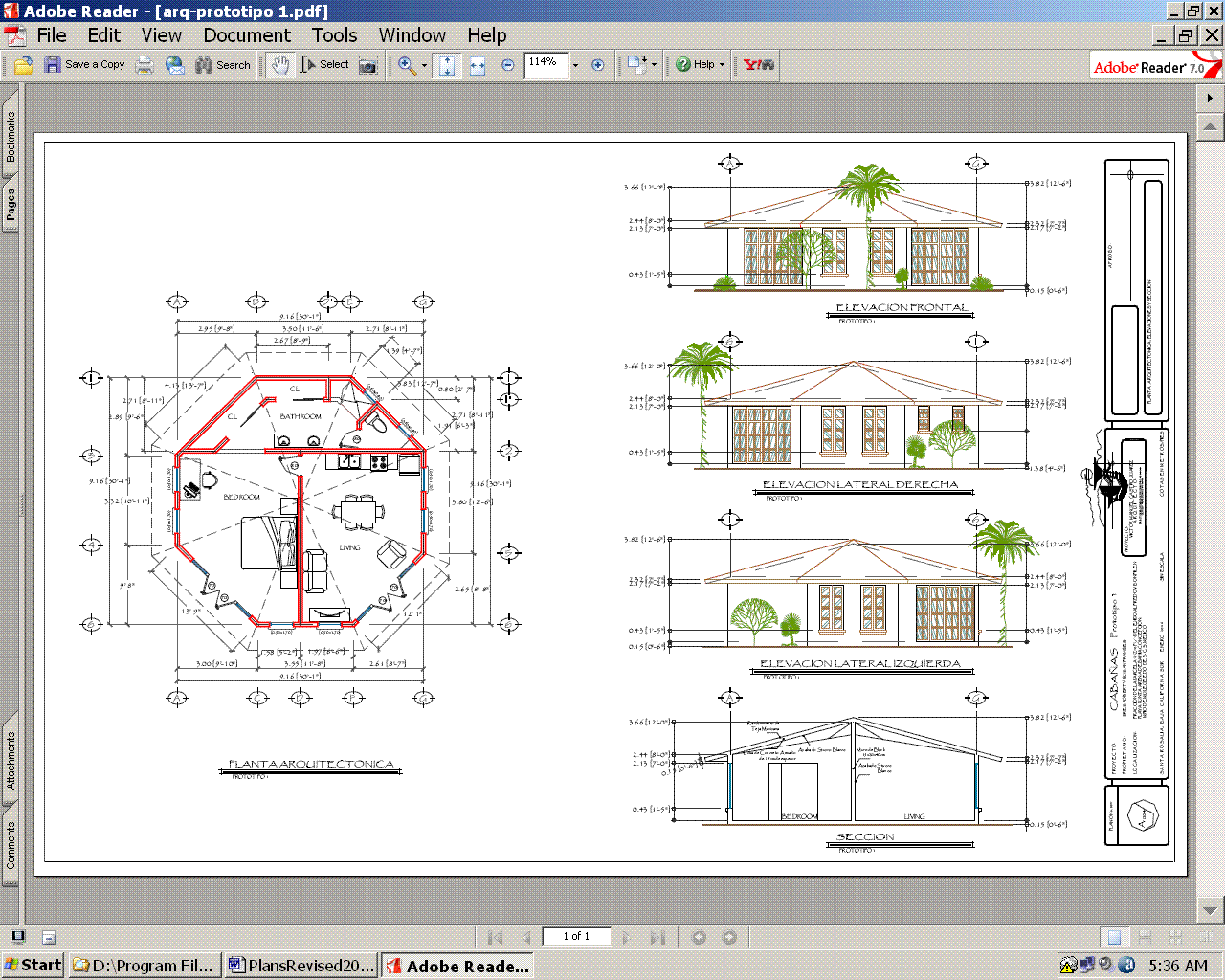Open the zoom percentage dropdown
1225x980 pixels.
pyautogui.click(x=575, y=65)
